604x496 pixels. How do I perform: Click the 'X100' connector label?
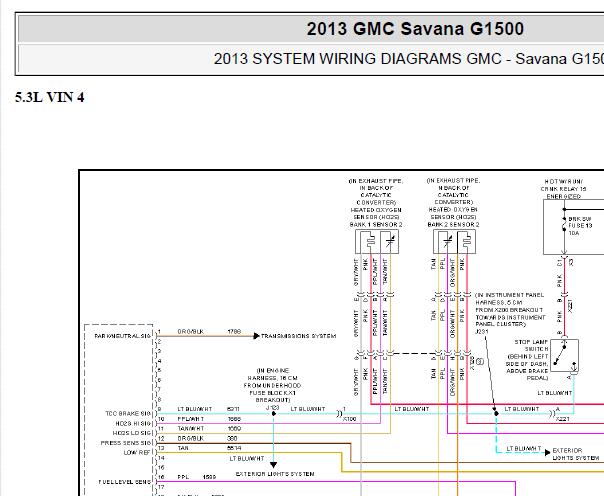point(349,419)
